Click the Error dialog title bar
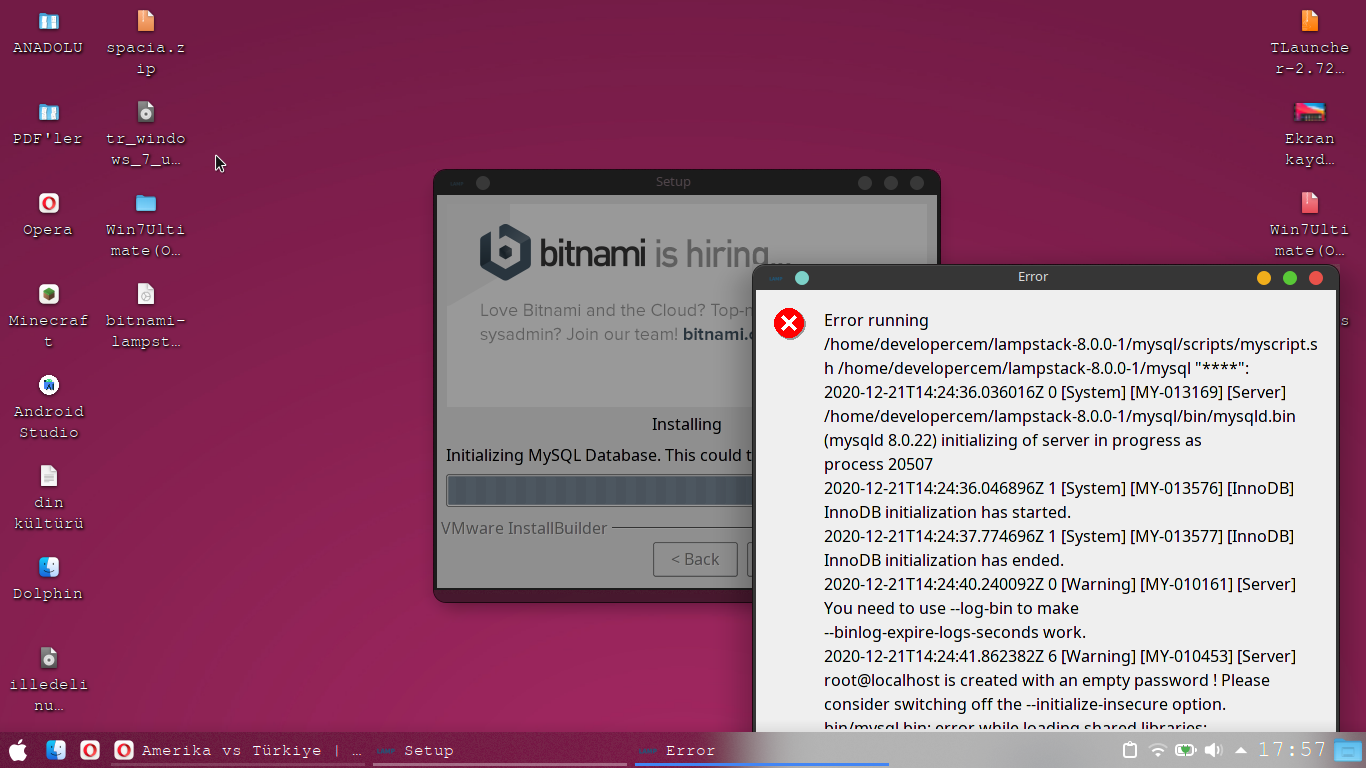The height and width of the screenshot is (768, 1366). point(1033,277)
